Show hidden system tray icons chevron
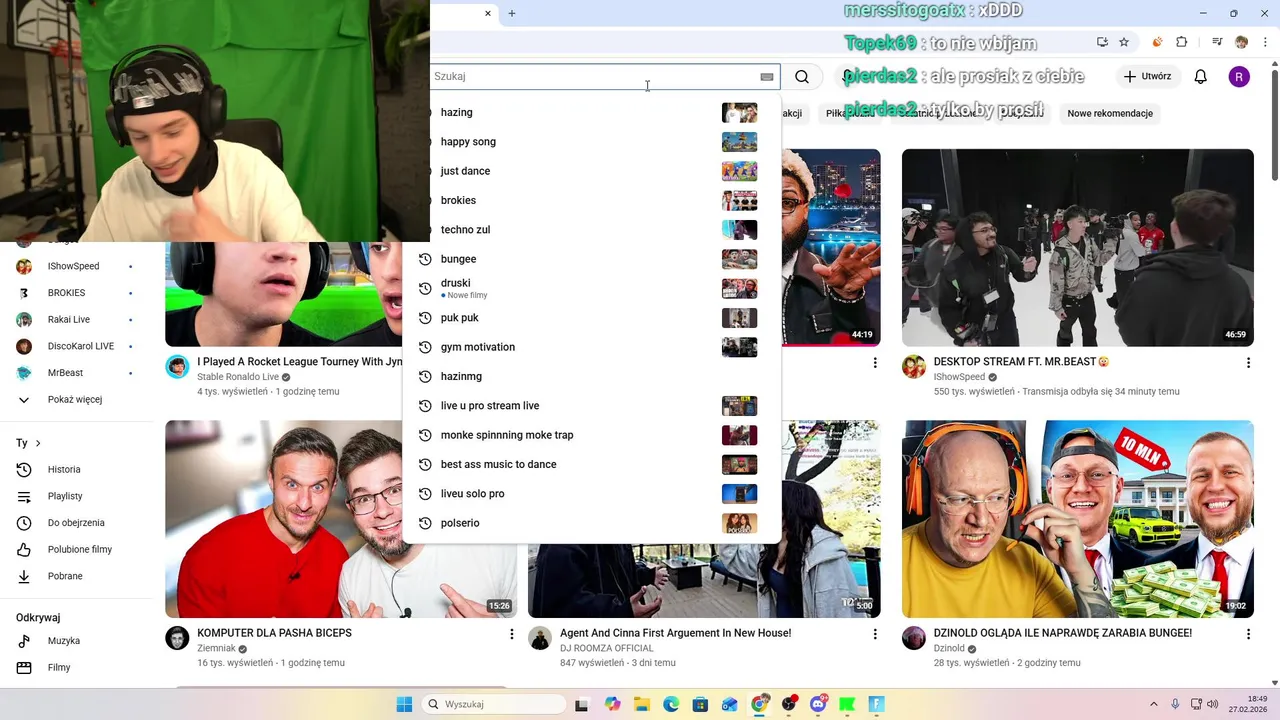 (x=1153, y=704)
